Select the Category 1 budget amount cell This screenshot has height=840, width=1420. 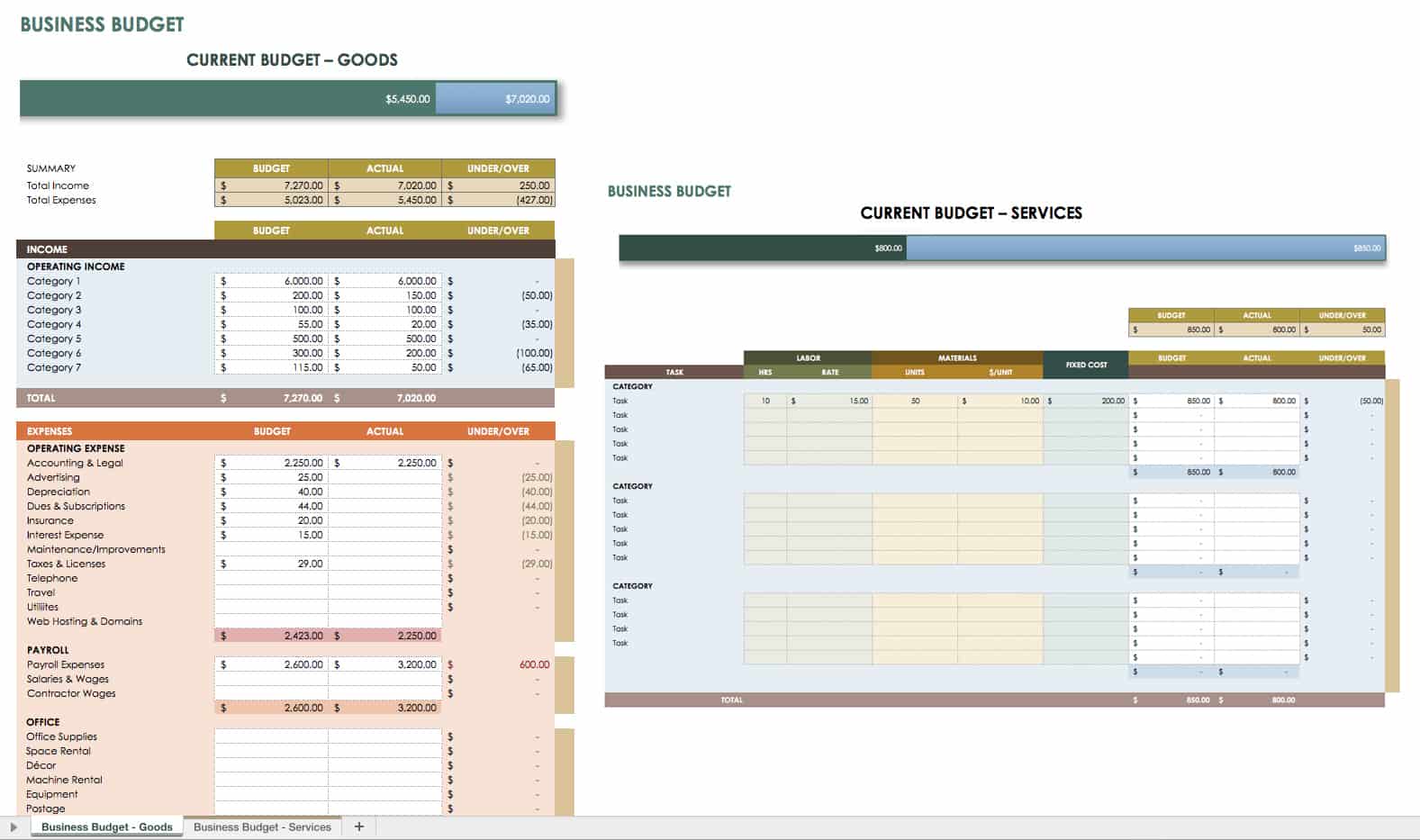point(271,281)
